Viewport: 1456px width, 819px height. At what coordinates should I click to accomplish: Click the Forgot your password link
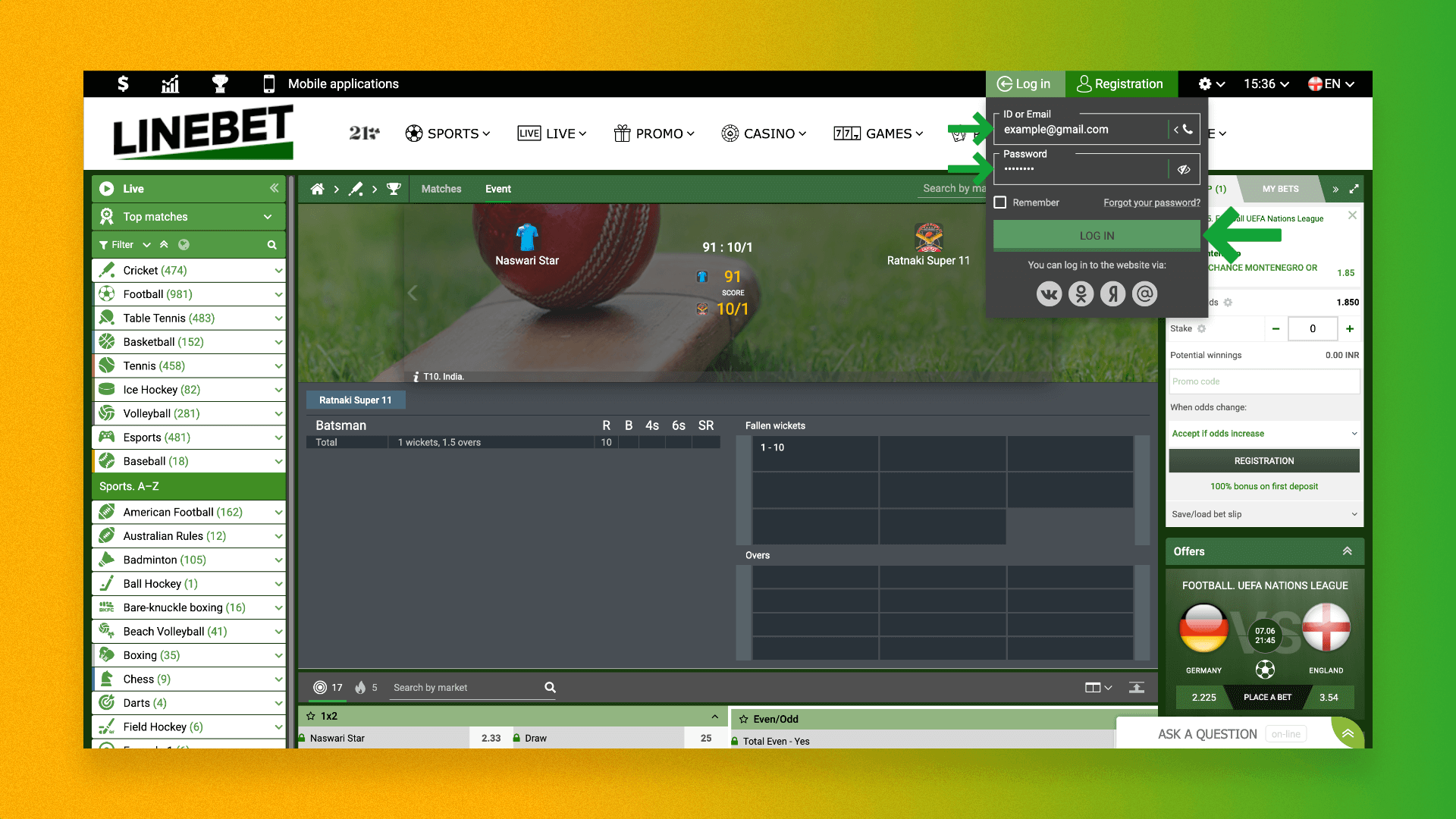coord(1151,202)
